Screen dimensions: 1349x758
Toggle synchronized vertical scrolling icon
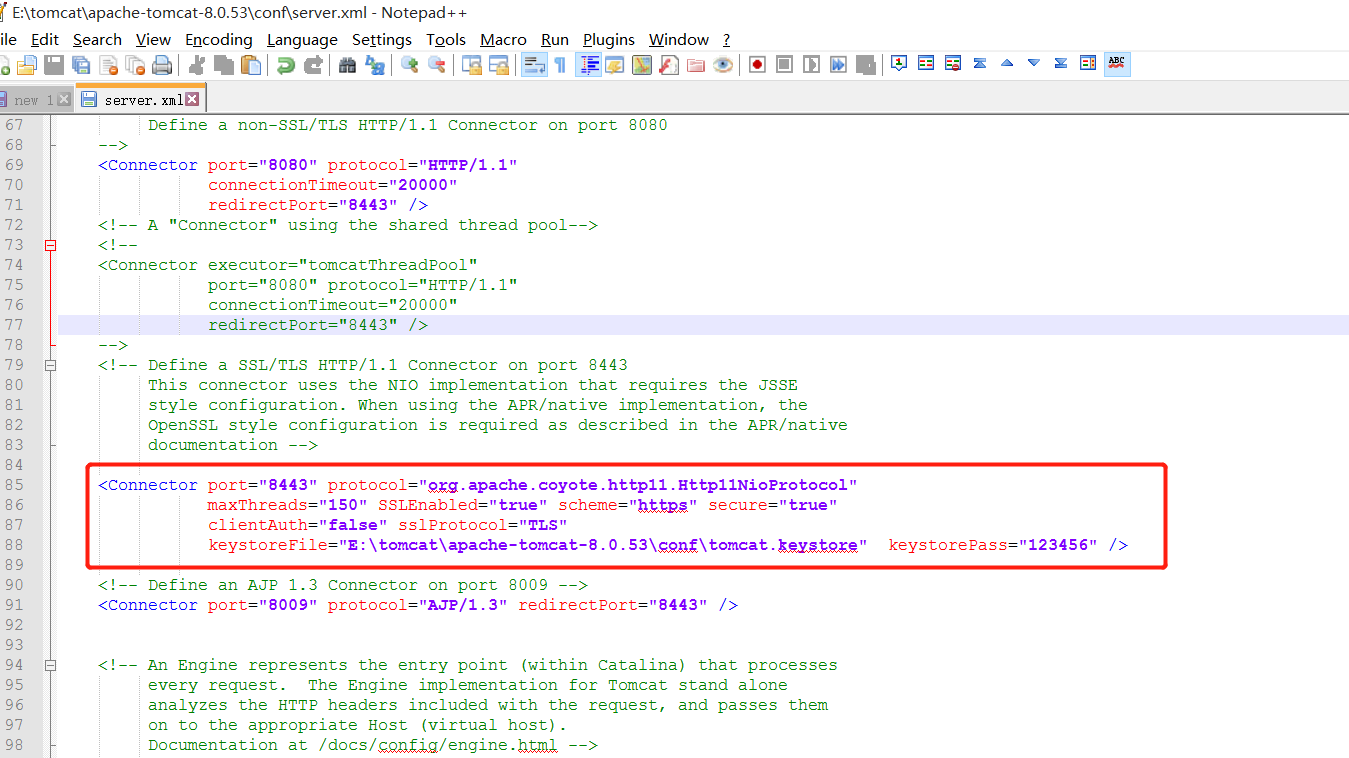(472, 65)
